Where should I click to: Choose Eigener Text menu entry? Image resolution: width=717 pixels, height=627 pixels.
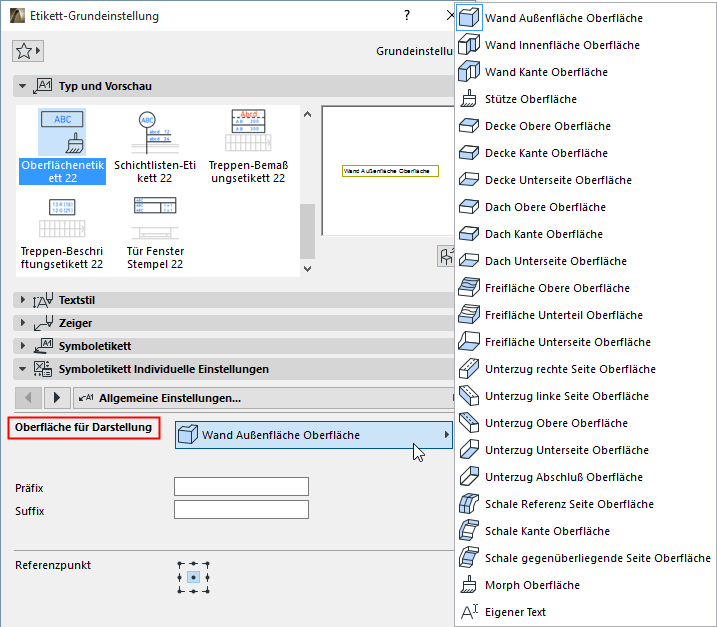tap(585, 611)
